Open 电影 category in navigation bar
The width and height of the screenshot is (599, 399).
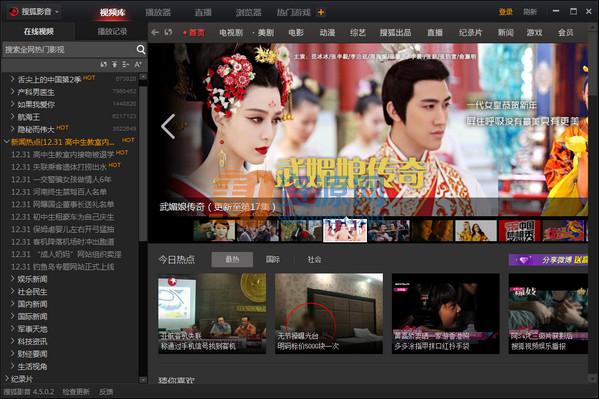point(296,33)
